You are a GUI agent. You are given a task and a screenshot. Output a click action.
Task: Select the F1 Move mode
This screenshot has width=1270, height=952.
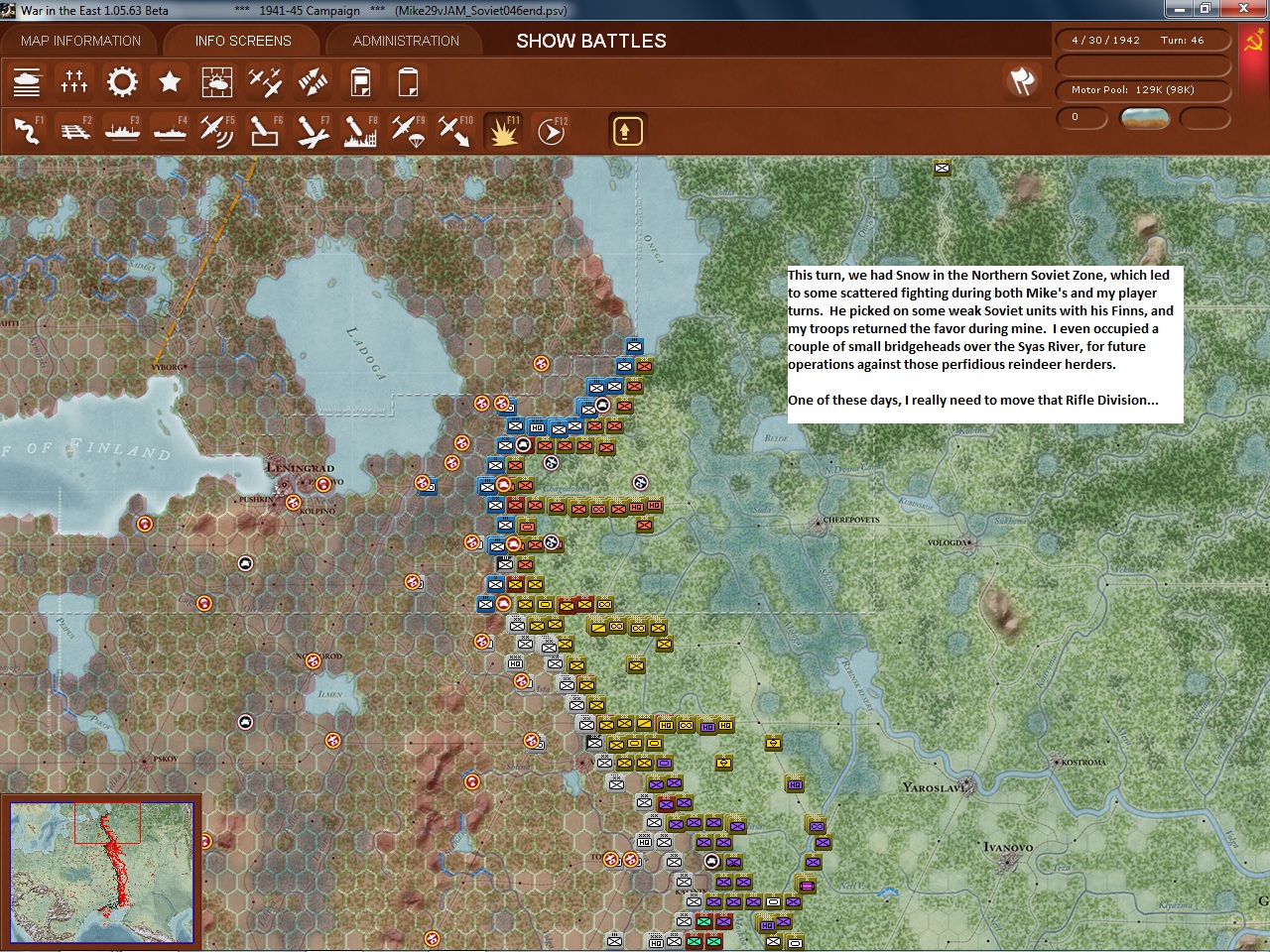click(x=27, y=131)
